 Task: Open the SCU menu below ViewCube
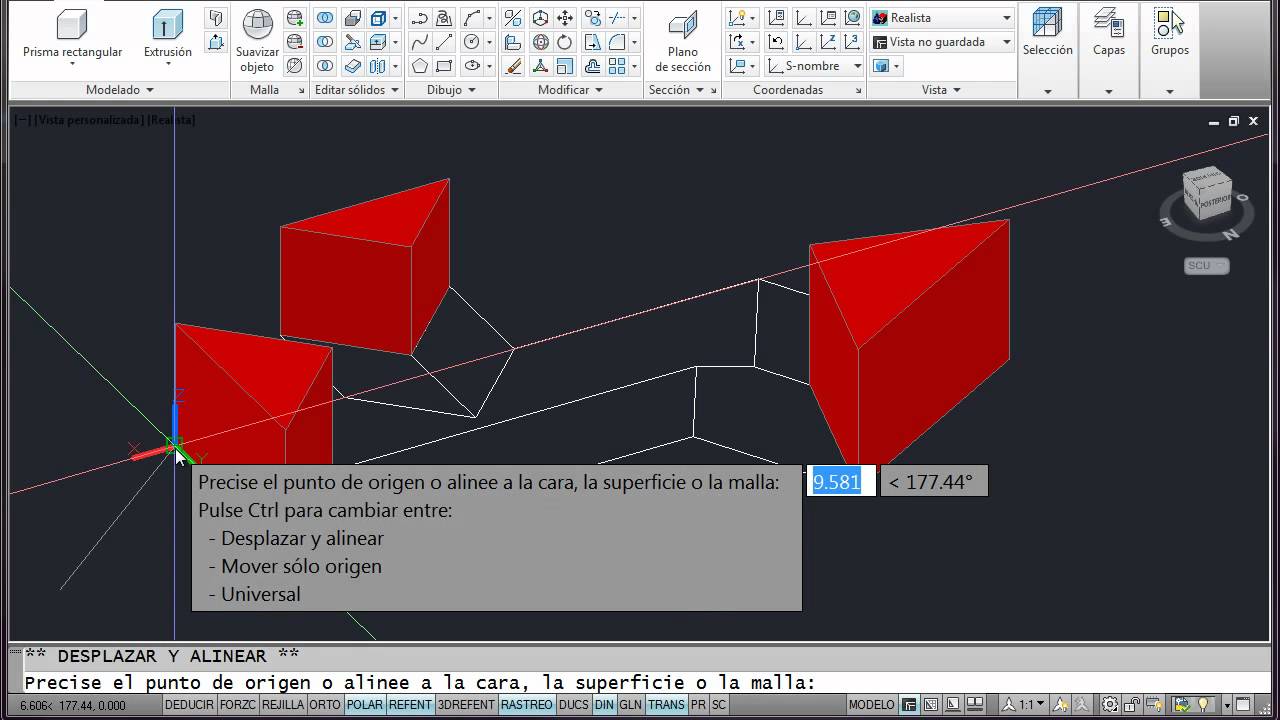click(1206, 266)
